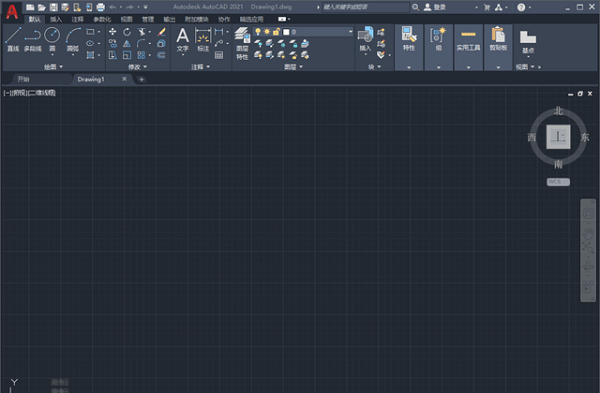
Task: Open the 输出 (Output) ribbon tab
Action: (169, 19)
